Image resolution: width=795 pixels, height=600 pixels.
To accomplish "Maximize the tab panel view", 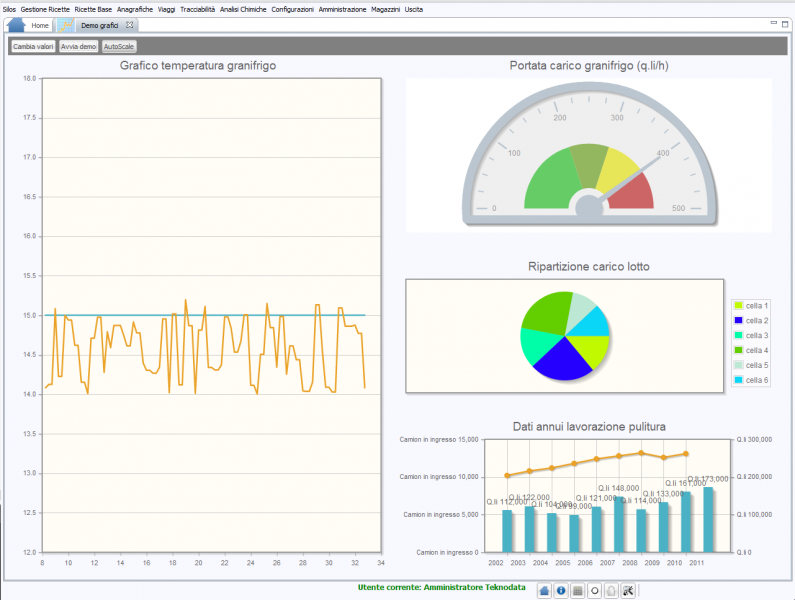I will (785, 24).
